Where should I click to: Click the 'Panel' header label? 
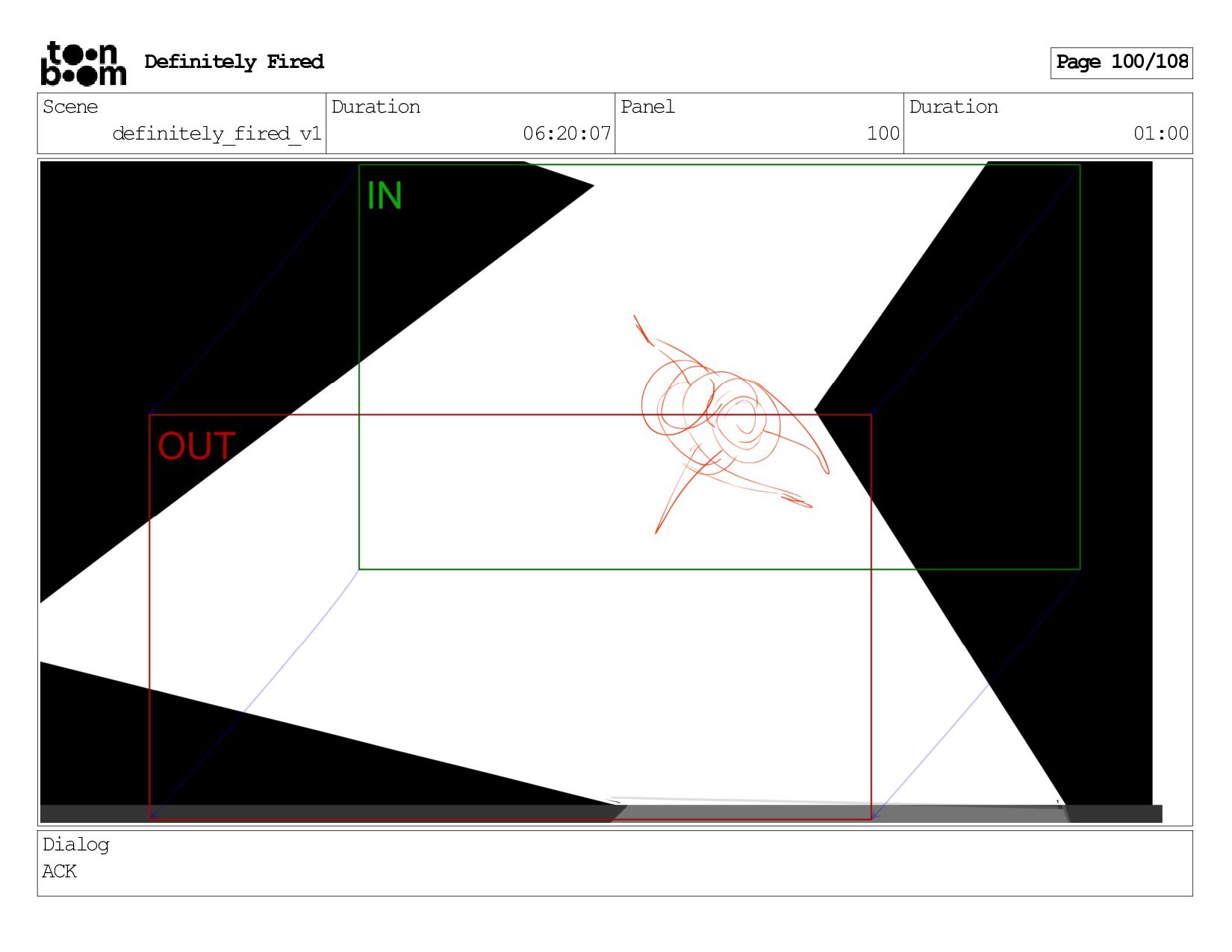pos(647,107)
